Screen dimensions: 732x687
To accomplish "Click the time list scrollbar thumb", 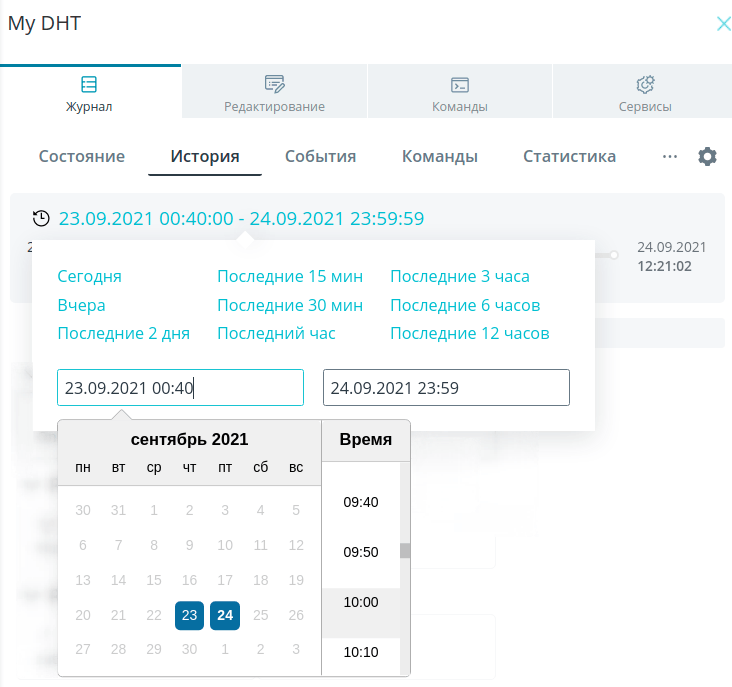I will click(405, 550).
